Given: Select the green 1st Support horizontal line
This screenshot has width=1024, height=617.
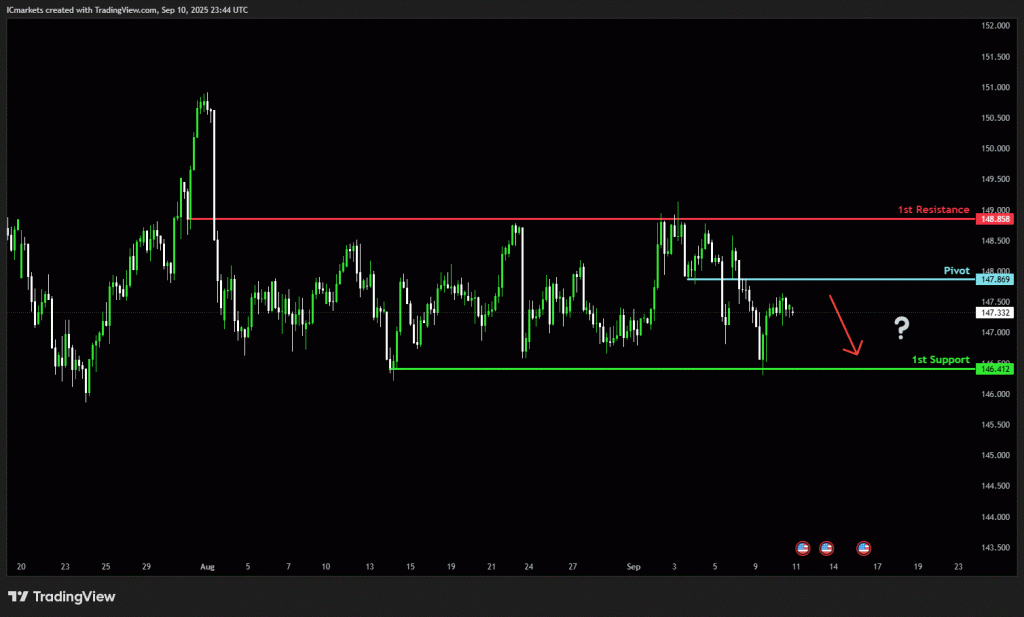Looking at the screenshot, I should pos(683,369).
